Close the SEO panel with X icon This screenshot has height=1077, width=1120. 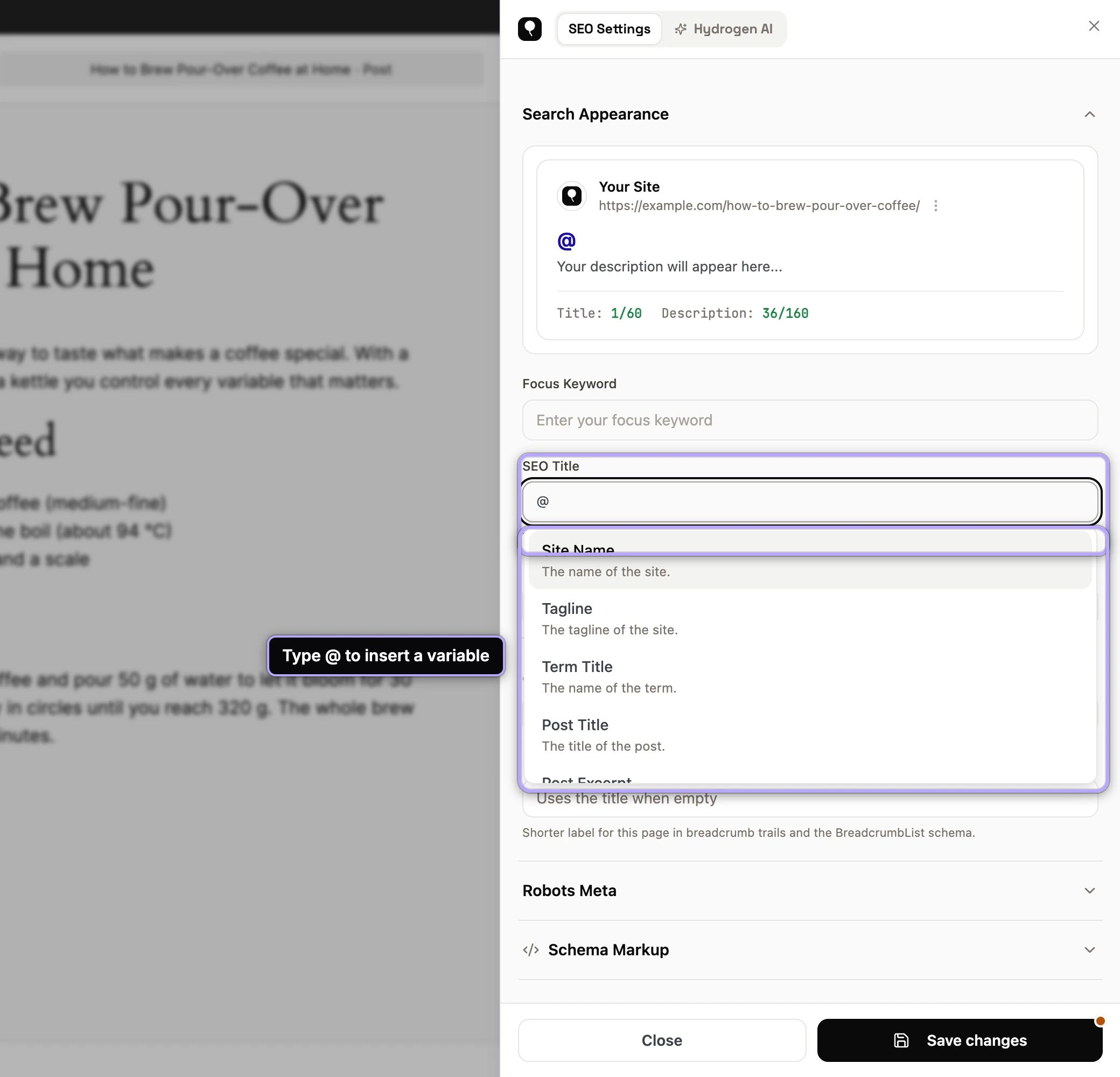[1093, 26]
